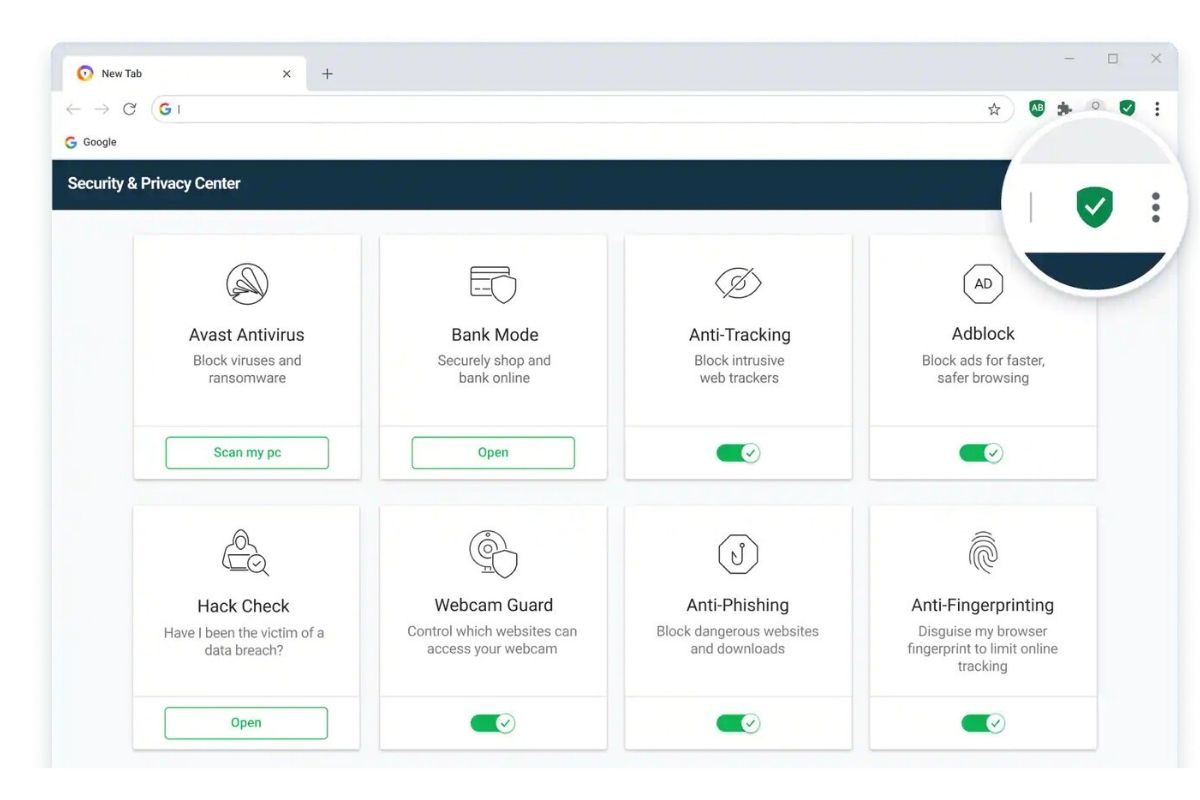Image resolution: width=1200 pixels, height=800 pixels.
Task: Click the Security & Privacy Center heading
Action: [154, 183]
